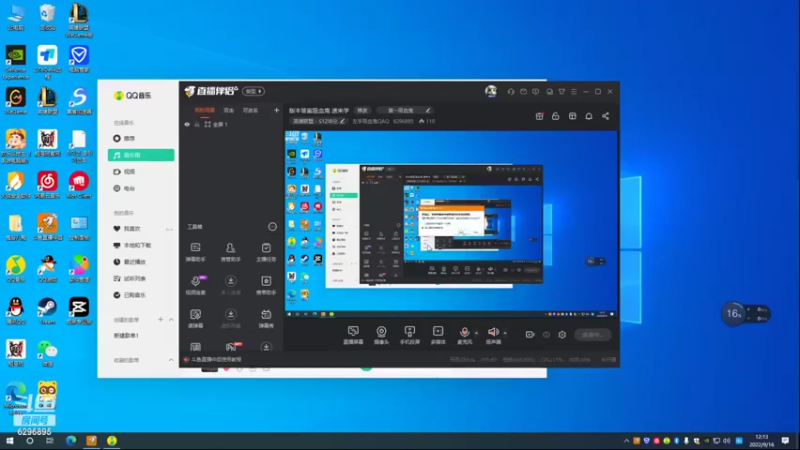Screen dimensions: 800x450
Task: Add a 摄像头 camera source
Action: pos(381,335)
